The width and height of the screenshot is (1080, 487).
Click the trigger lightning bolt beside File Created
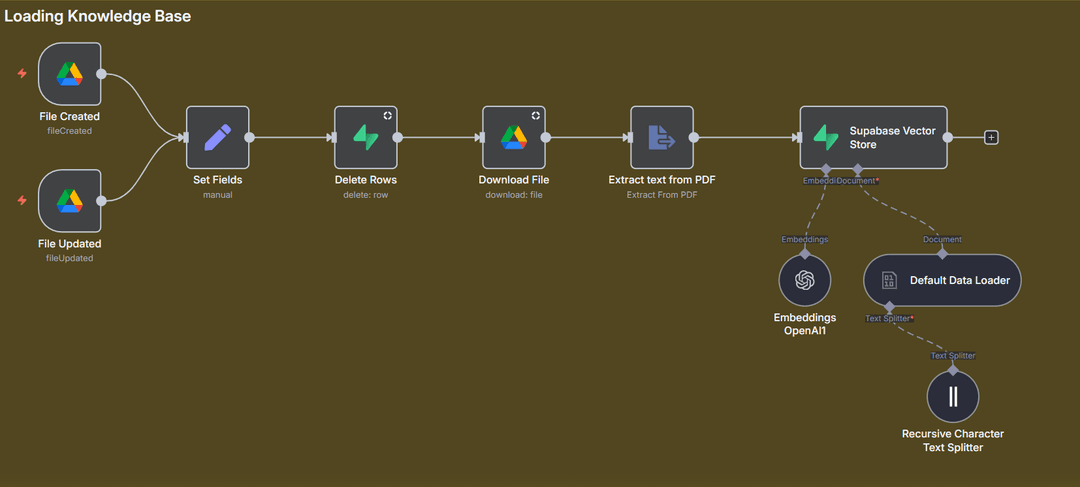click(x=22, y=74)
